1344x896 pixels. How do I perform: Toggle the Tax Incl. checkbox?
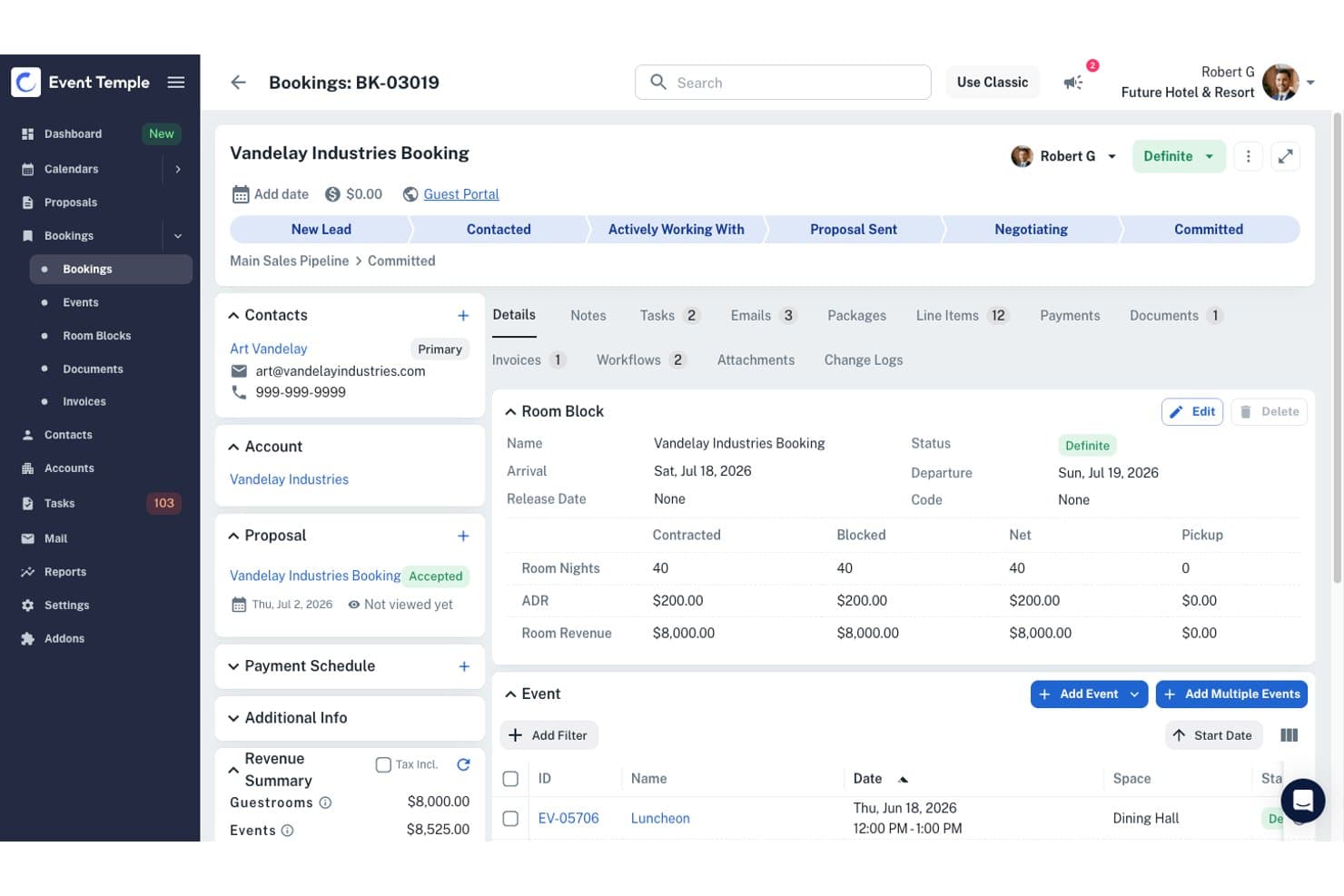point(383,765)
